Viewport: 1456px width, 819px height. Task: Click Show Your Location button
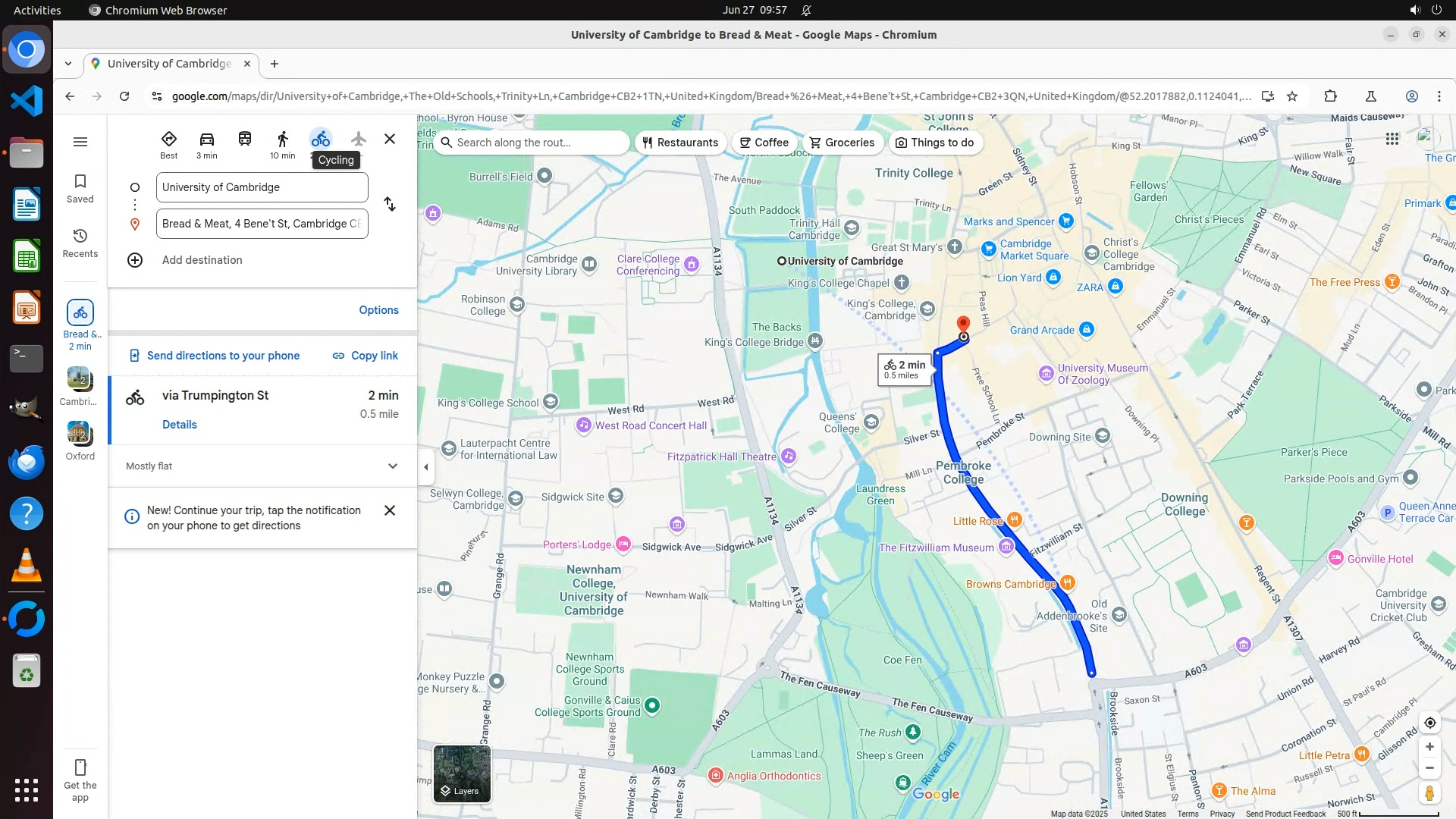[1429, 723]
